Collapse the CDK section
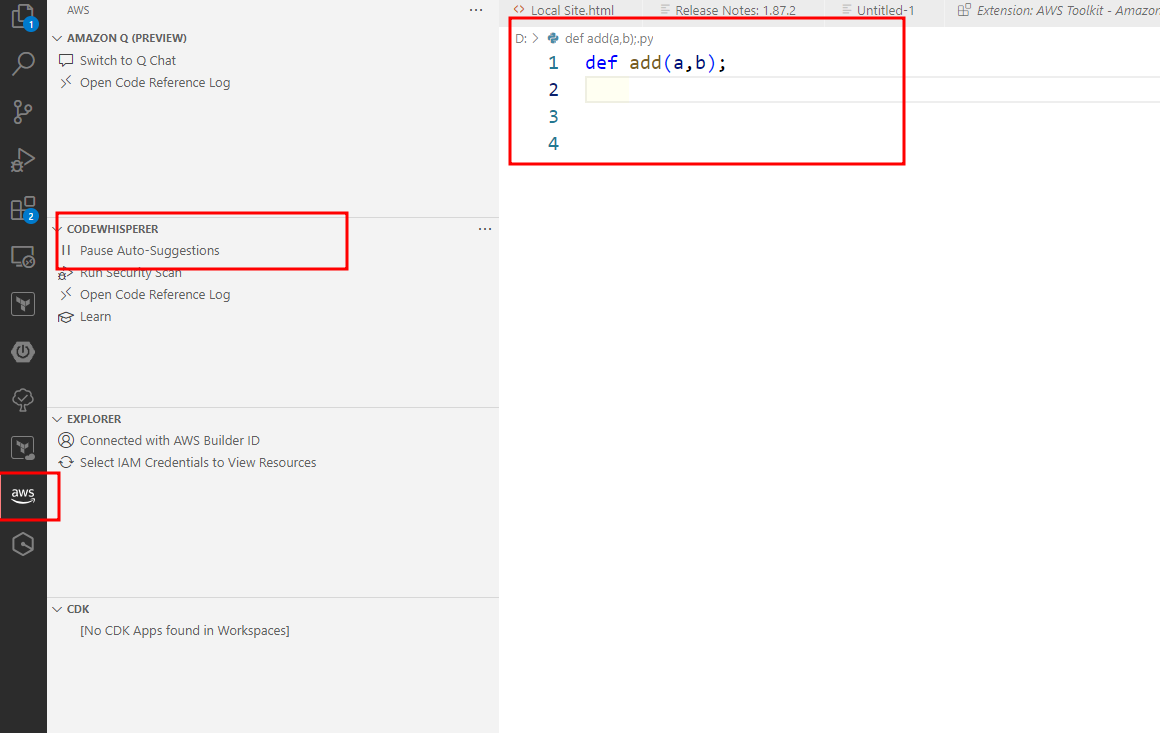This screenshot has width=1160, height=733. (57, 609)
